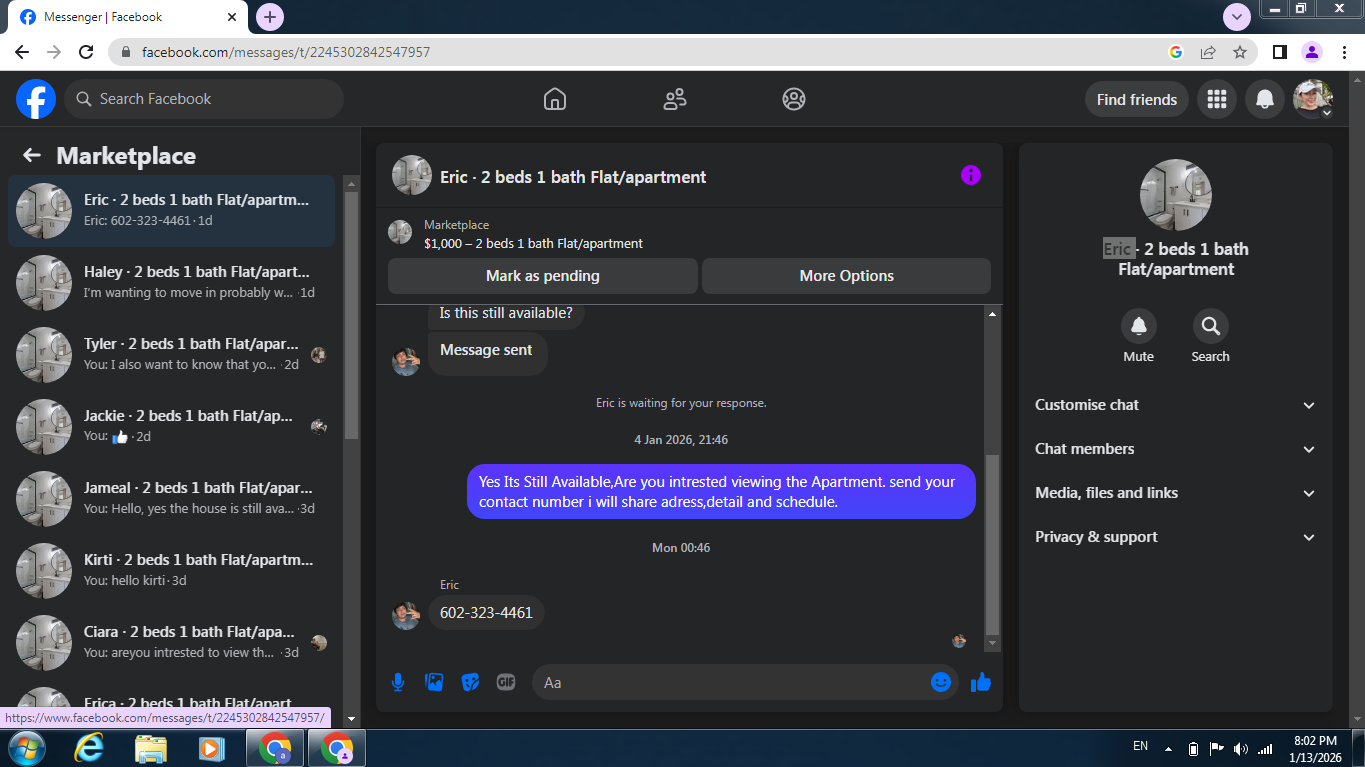Screen dimensions: 1365x767
Task: Open the Facebook menu grid icon
Action: (x=1217, y=99)
